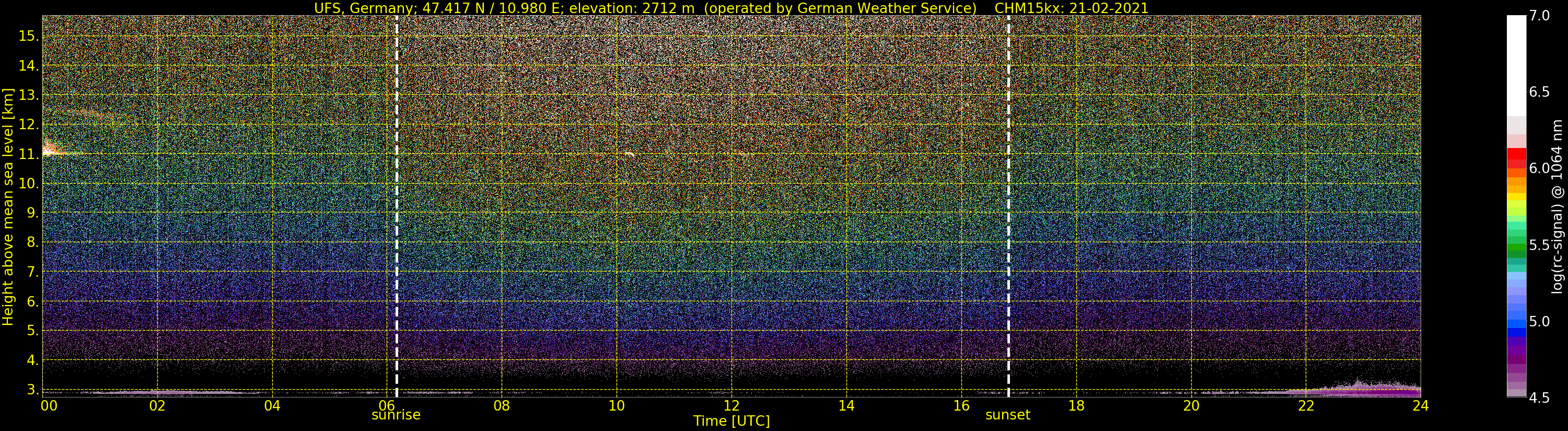The height and width of the screenshot is (431, 1568).
Task: Click the '08' time axis tick label
Action: click(x=502, y=406)
